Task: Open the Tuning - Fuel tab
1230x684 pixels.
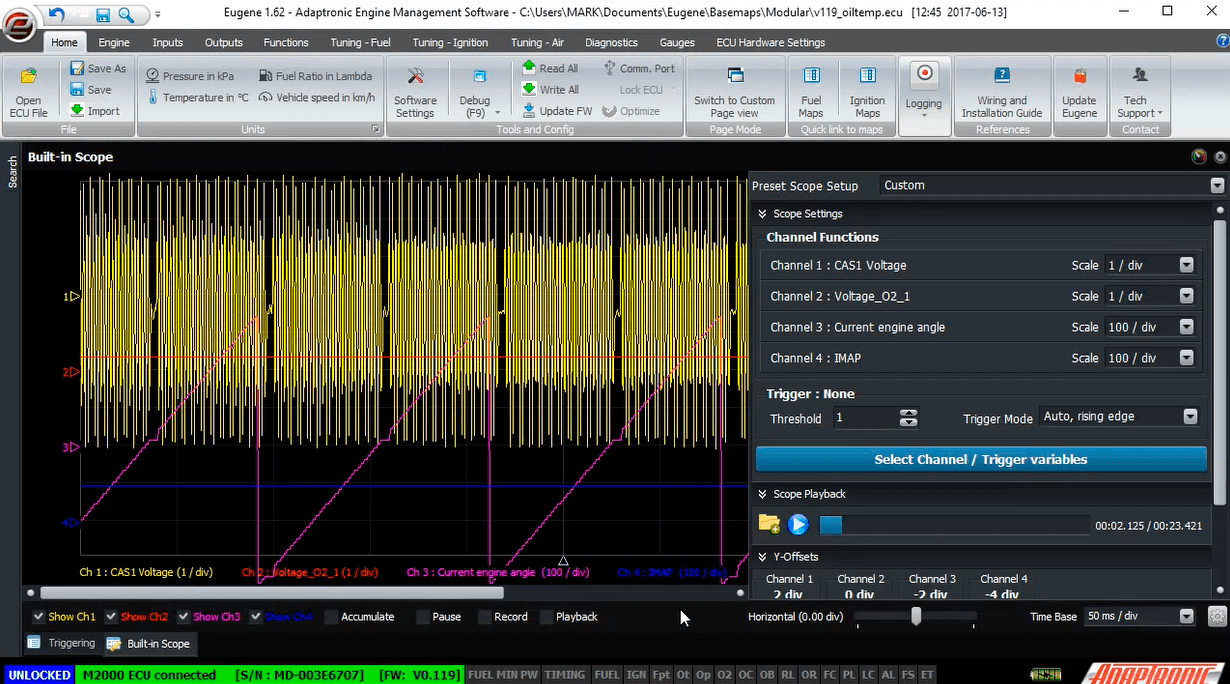Action: pyautogui.click(x=360, y=43)
